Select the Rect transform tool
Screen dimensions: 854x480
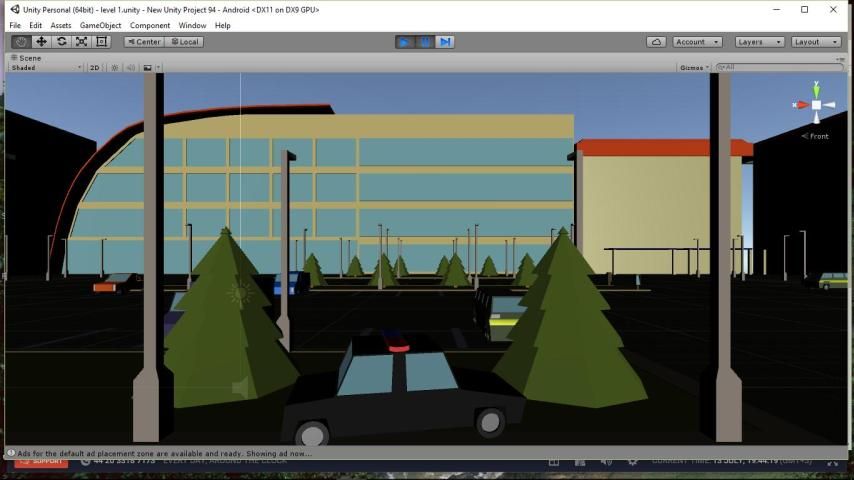[101, 42]
